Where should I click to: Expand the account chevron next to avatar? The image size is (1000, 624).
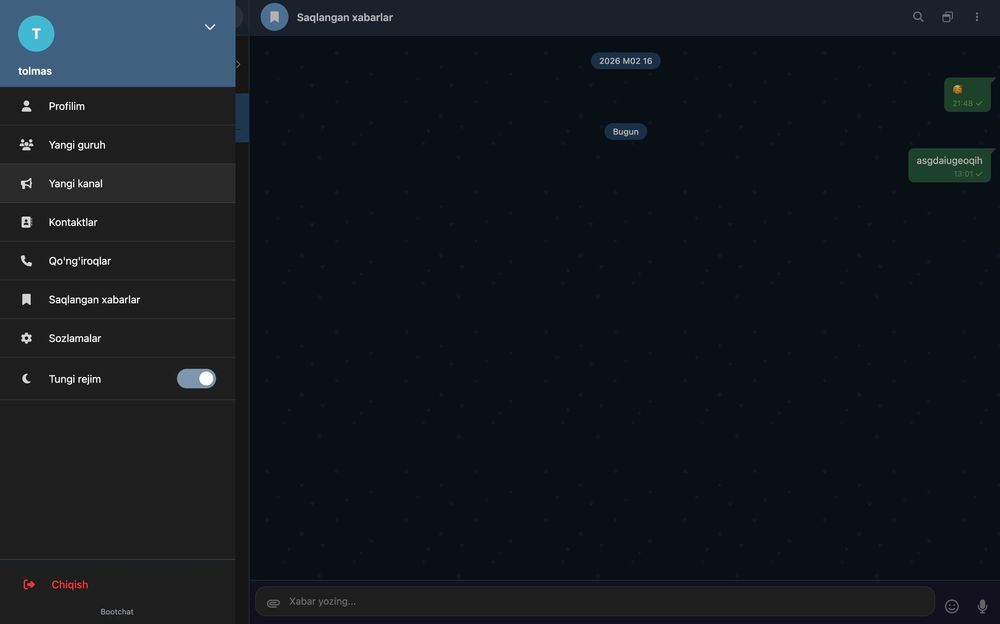click(210, 27)
